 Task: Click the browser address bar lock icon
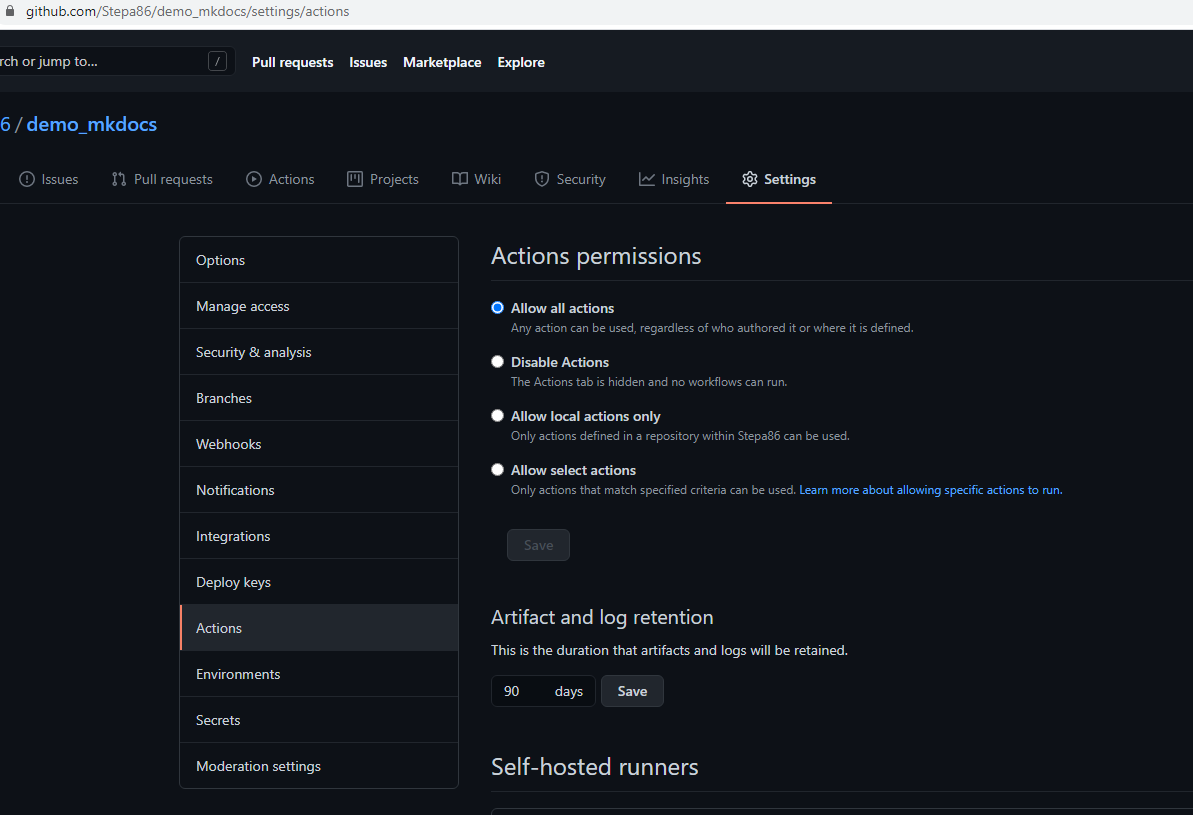[10, 11]
